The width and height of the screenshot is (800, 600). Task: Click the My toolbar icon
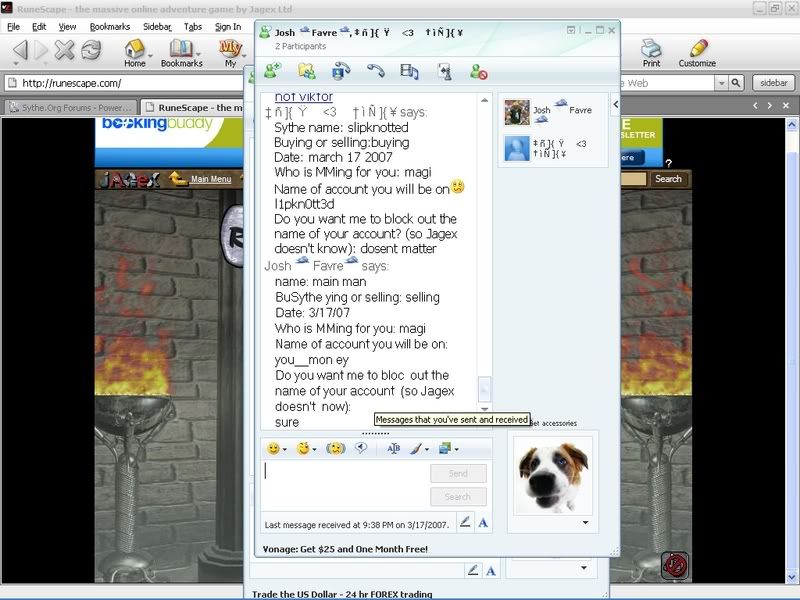tap(231, 53)
